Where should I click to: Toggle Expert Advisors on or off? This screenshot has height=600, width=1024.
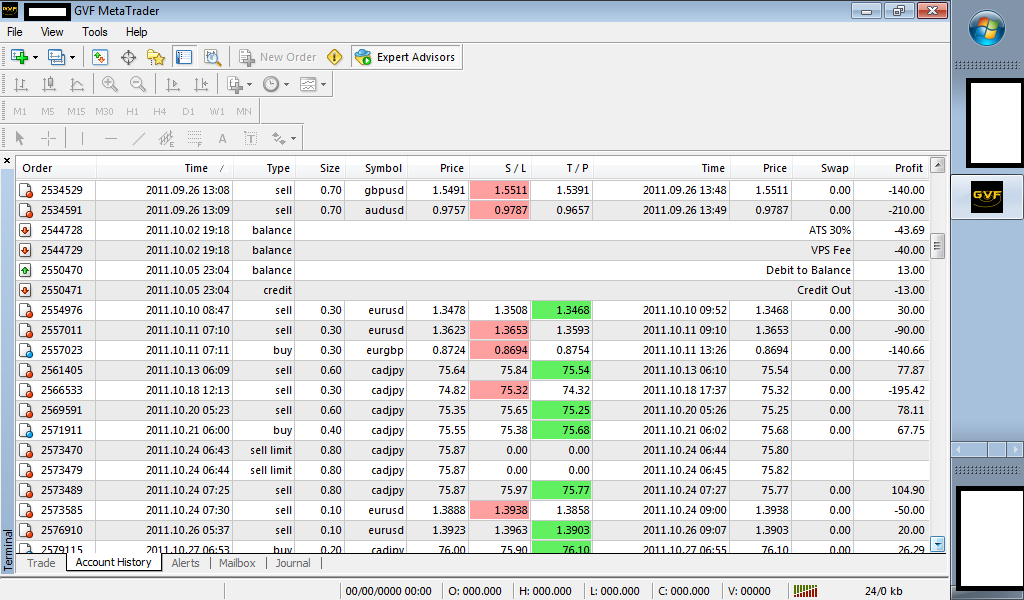[x=406, y=57]
